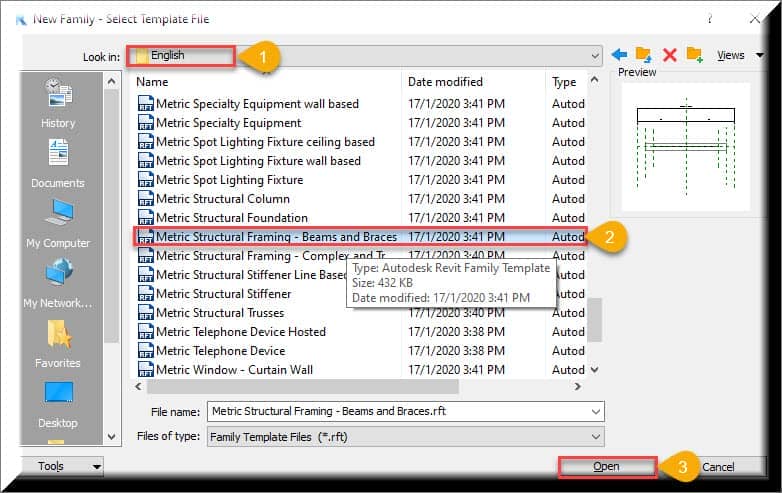This screenshot has width=782, height=493.
Task: Click the Help question mark button
Action: click(x=709, y=19)
